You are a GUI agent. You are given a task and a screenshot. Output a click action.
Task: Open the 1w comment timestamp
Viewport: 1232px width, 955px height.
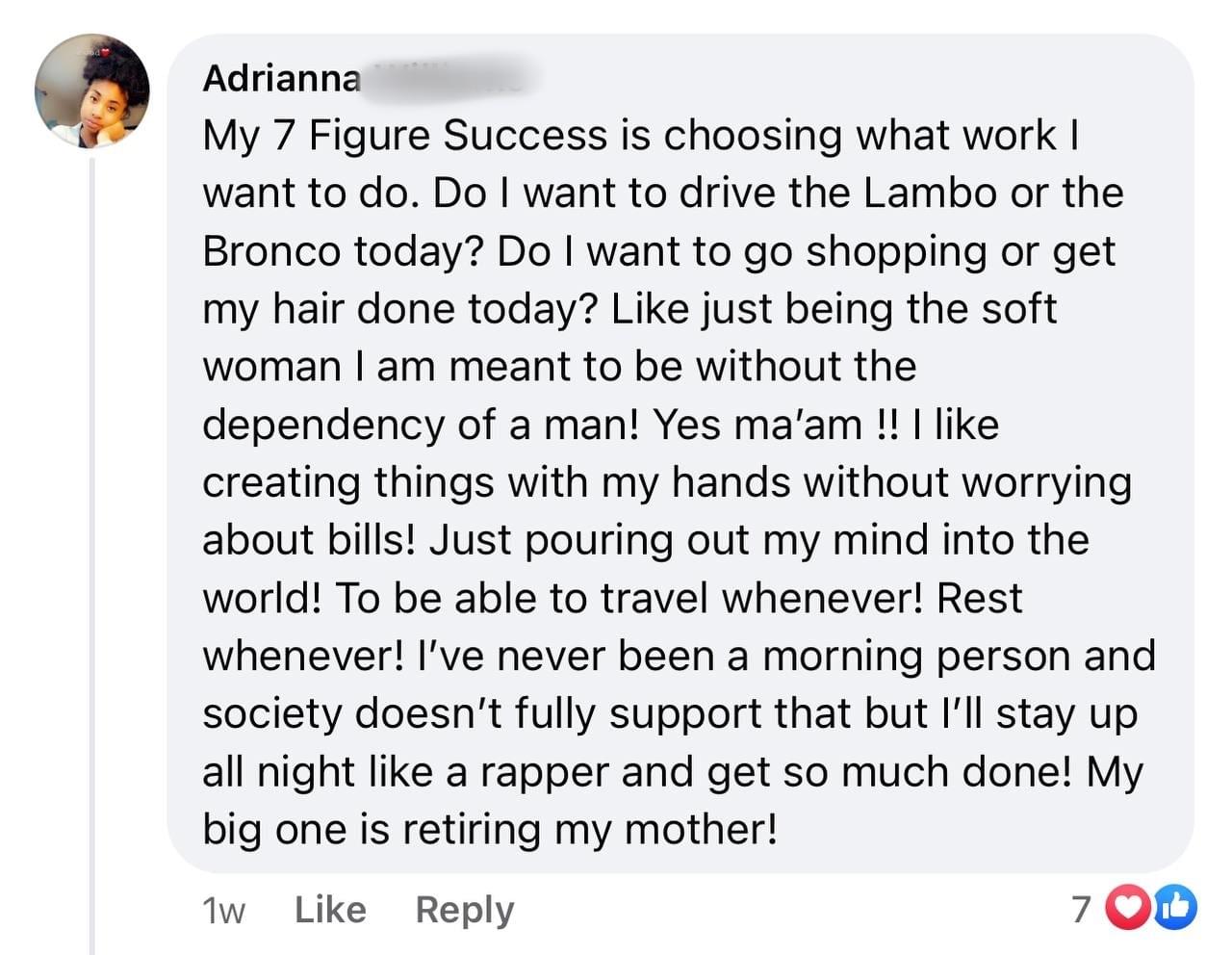click(x=223, y=911)
